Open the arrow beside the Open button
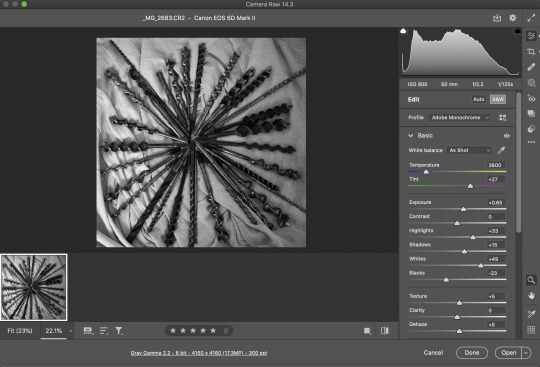The width and height of the screenshot is (540, 367). pyautogui.click(x=526, y=353)
